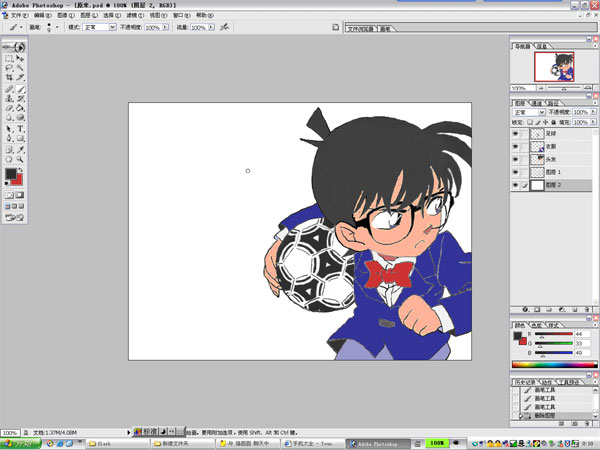Select the Eraser tool

click(9, 108)
